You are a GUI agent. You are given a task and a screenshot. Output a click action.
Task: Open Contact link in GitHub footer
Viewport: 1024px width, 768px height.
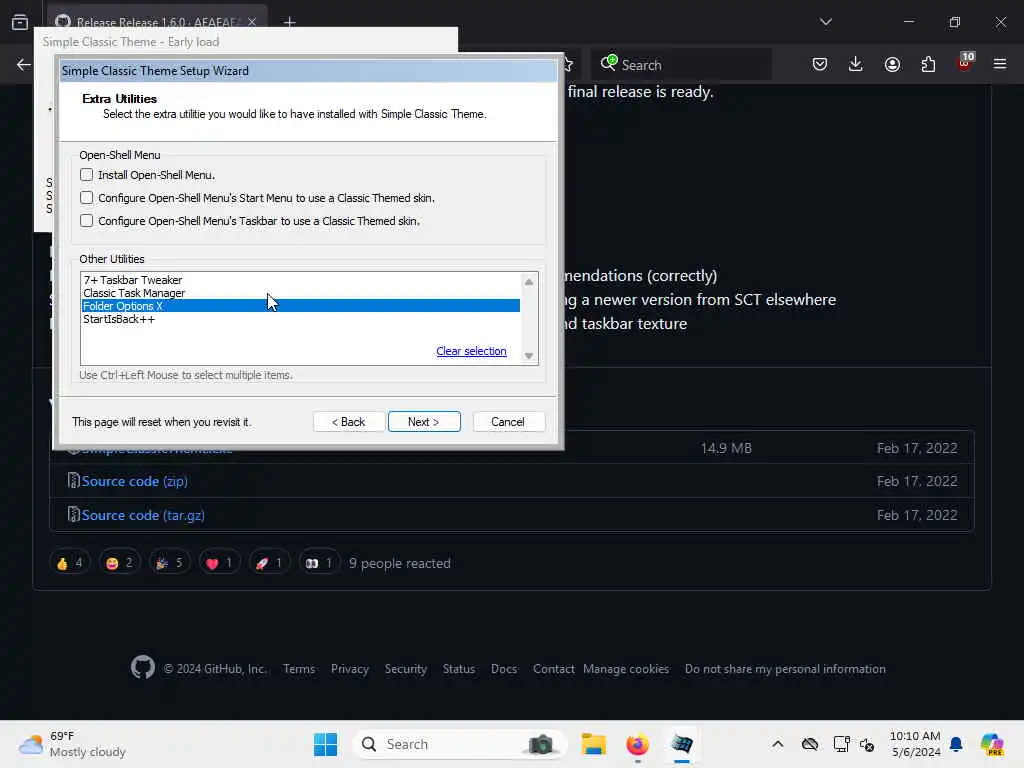coord(553,669)
